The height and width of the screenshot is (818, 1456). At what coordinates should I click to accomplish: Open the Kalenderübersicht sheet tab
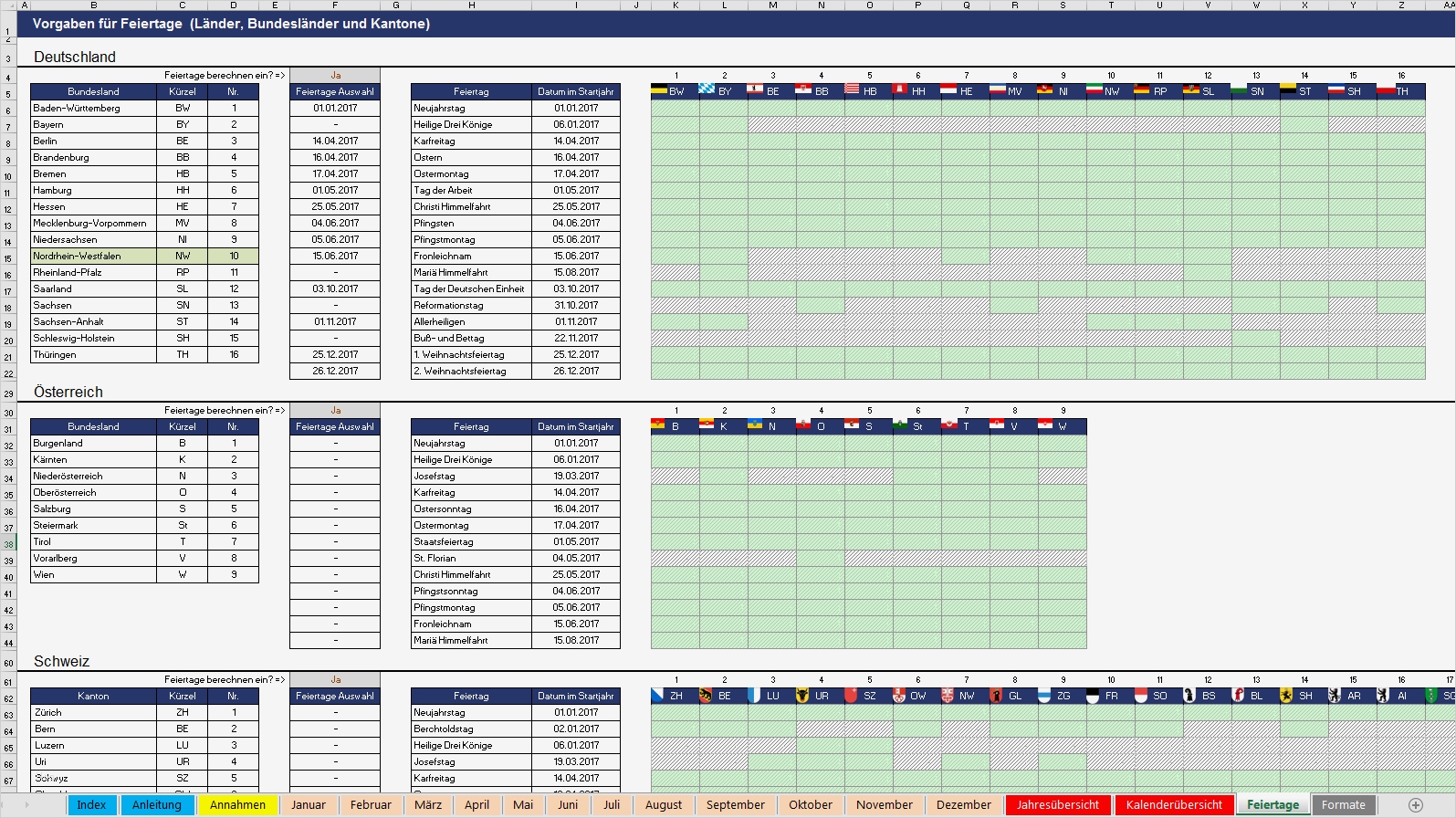point(1174,804)
